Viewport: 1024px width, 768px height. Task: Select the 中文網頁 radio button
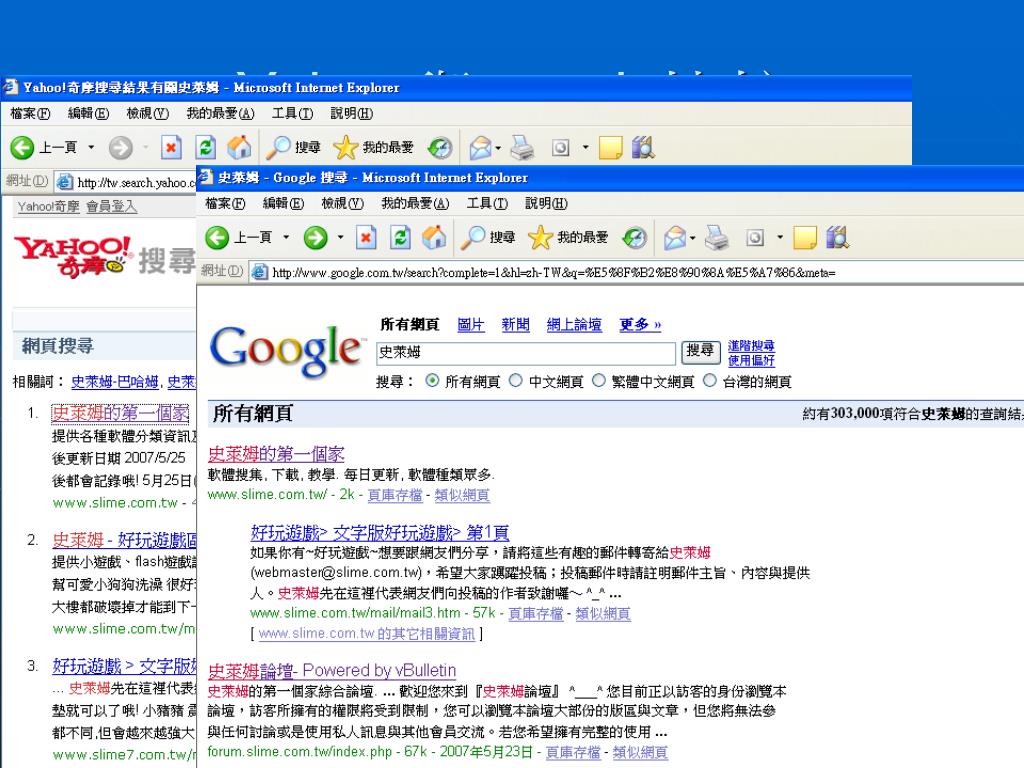point(515,381)
